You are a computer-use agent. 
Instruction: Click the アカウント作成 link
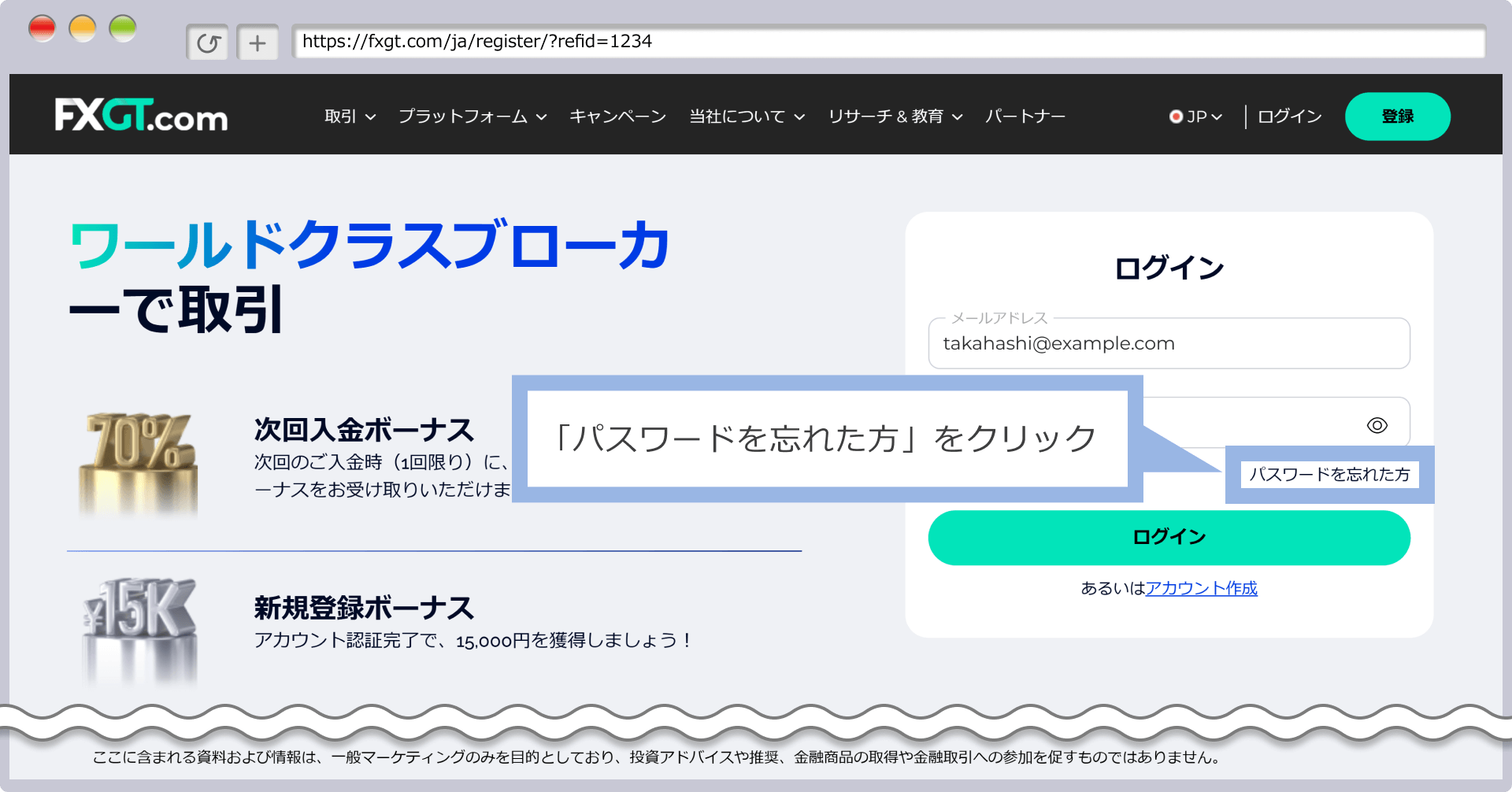coord(1201,588)
